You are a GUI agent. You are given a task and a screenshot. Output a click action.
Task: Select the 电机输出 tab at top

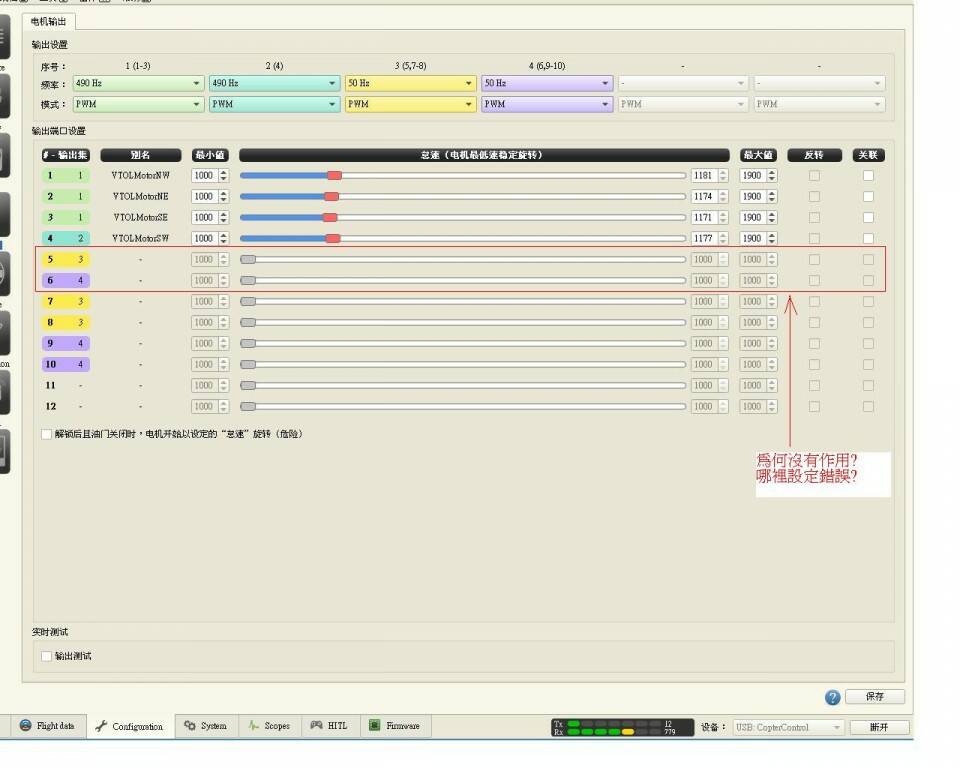[x=49, y=21]
